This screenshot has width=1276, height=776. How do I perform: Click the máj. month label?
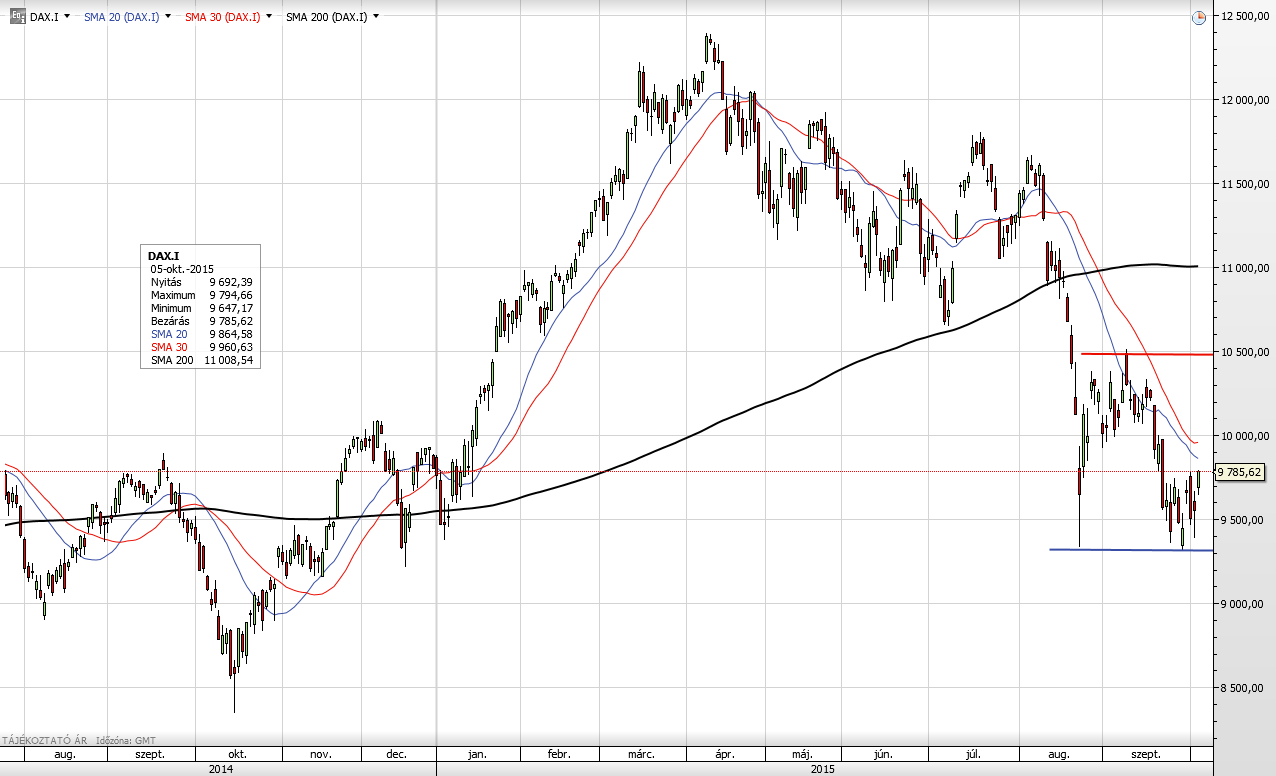(x=802, y=754)
